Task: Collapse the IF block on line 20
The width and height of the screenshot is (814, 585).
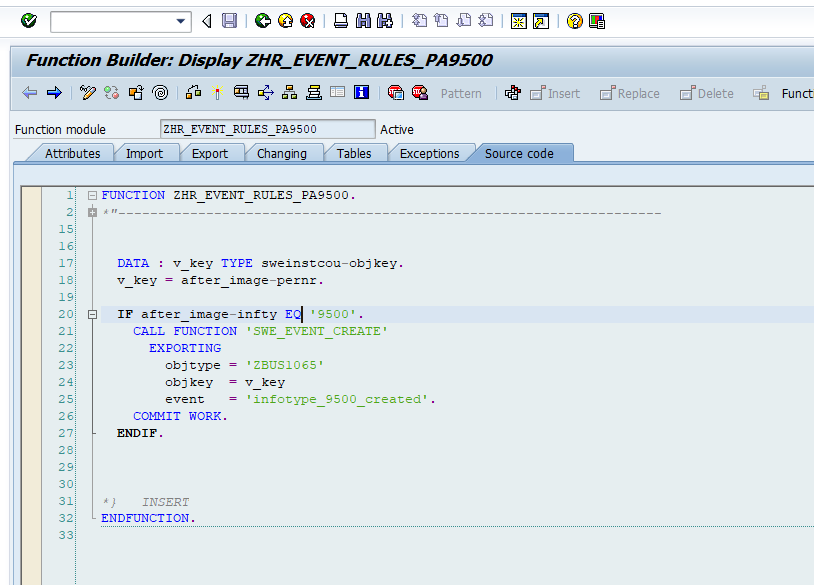Action: [92, 314]
